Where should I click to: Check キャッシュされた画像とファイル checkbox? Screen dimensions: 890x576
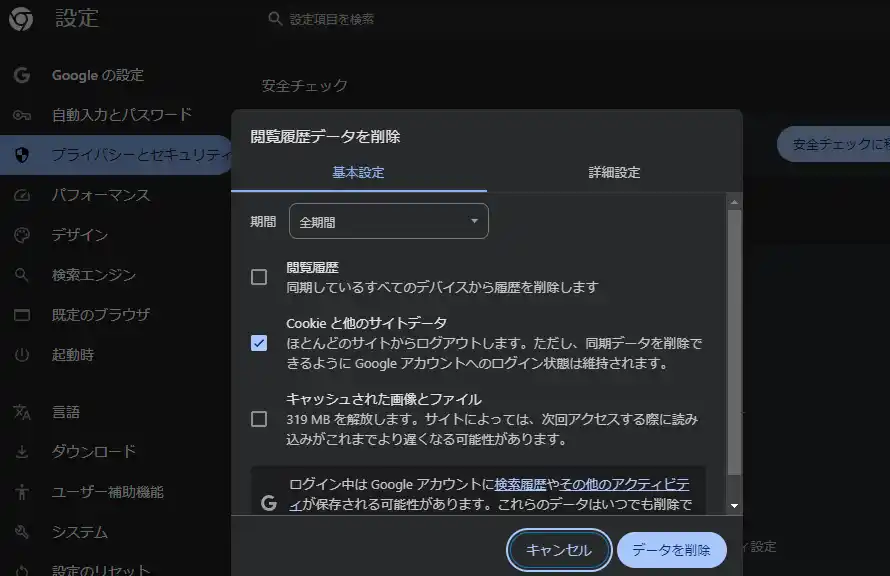click(x=259, y=419)
